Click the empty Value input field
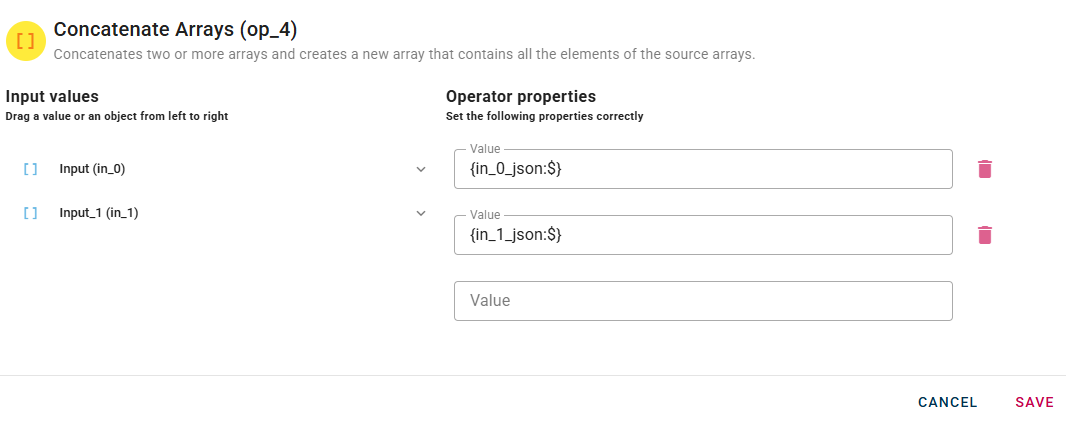Screen dimensions: 1066x425 (x=702, y=301)
